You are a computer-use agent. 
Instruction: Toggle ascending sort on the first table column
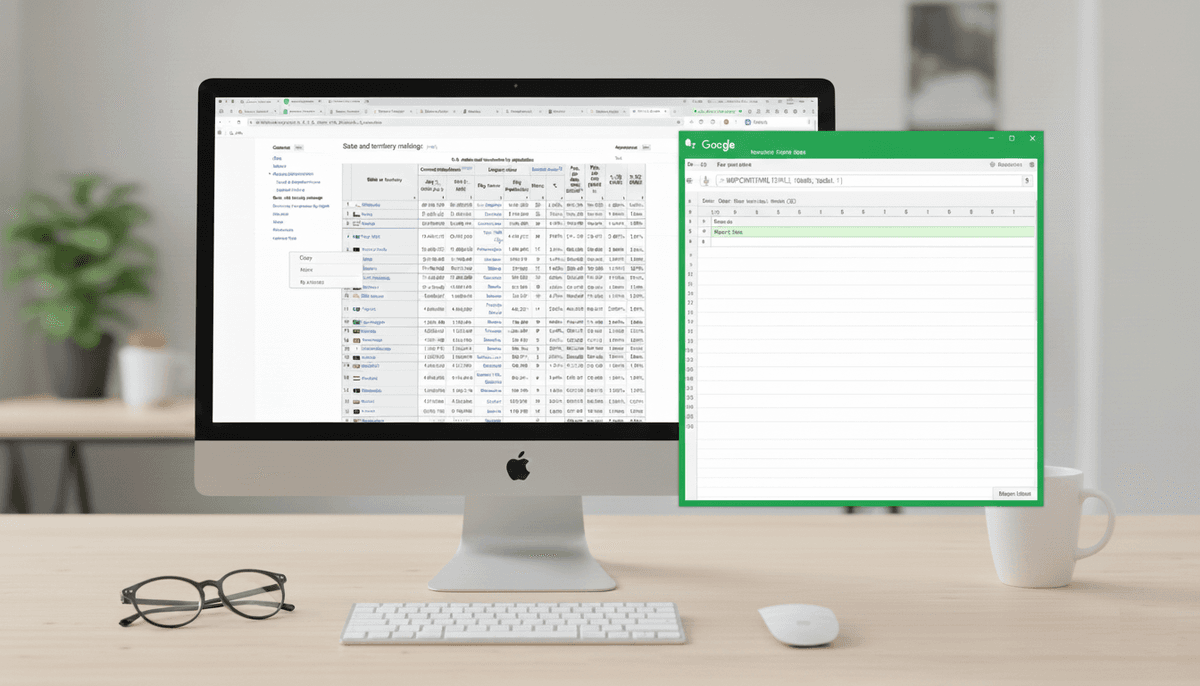[x=414, y=197]
